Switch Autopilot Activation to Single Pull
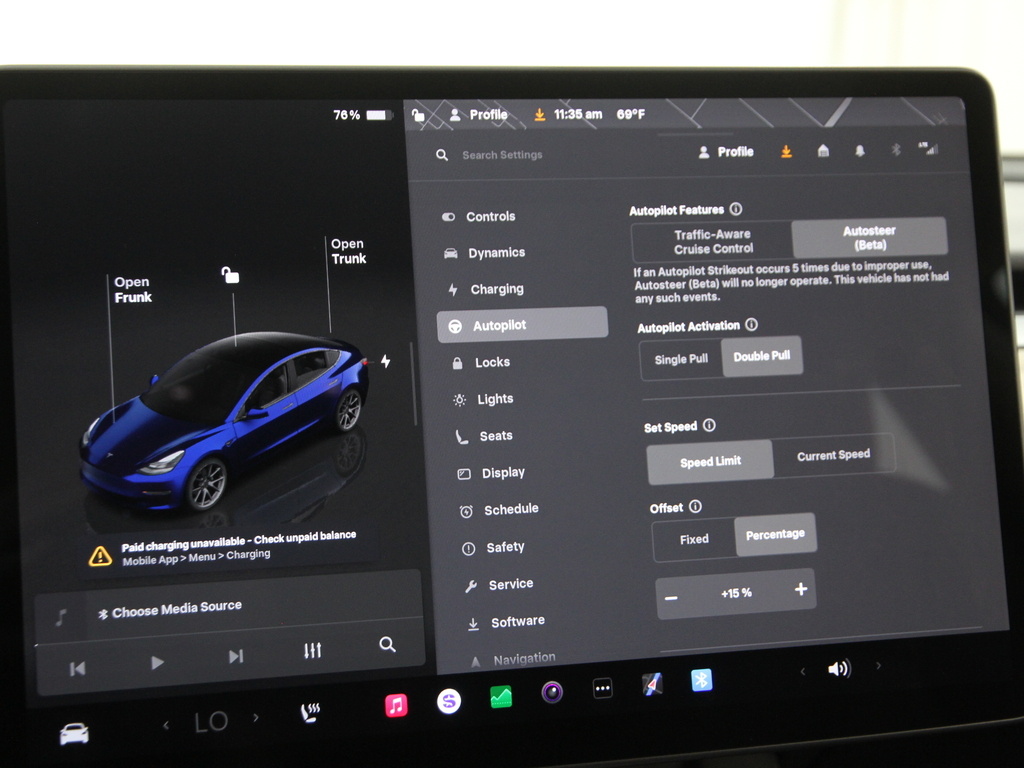Image resolution: width=1024 pixels, height=768 pixels. pyautogui.click(x=681, y=359)
